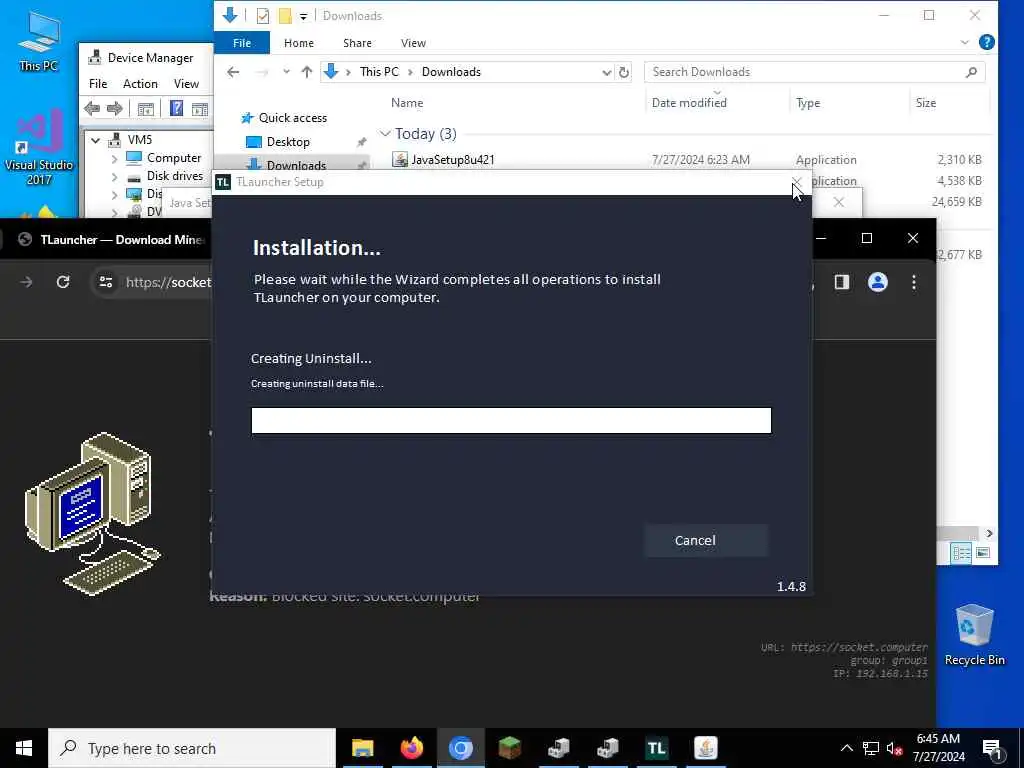Open site information icon in address bar

click(x=106, y=282)
